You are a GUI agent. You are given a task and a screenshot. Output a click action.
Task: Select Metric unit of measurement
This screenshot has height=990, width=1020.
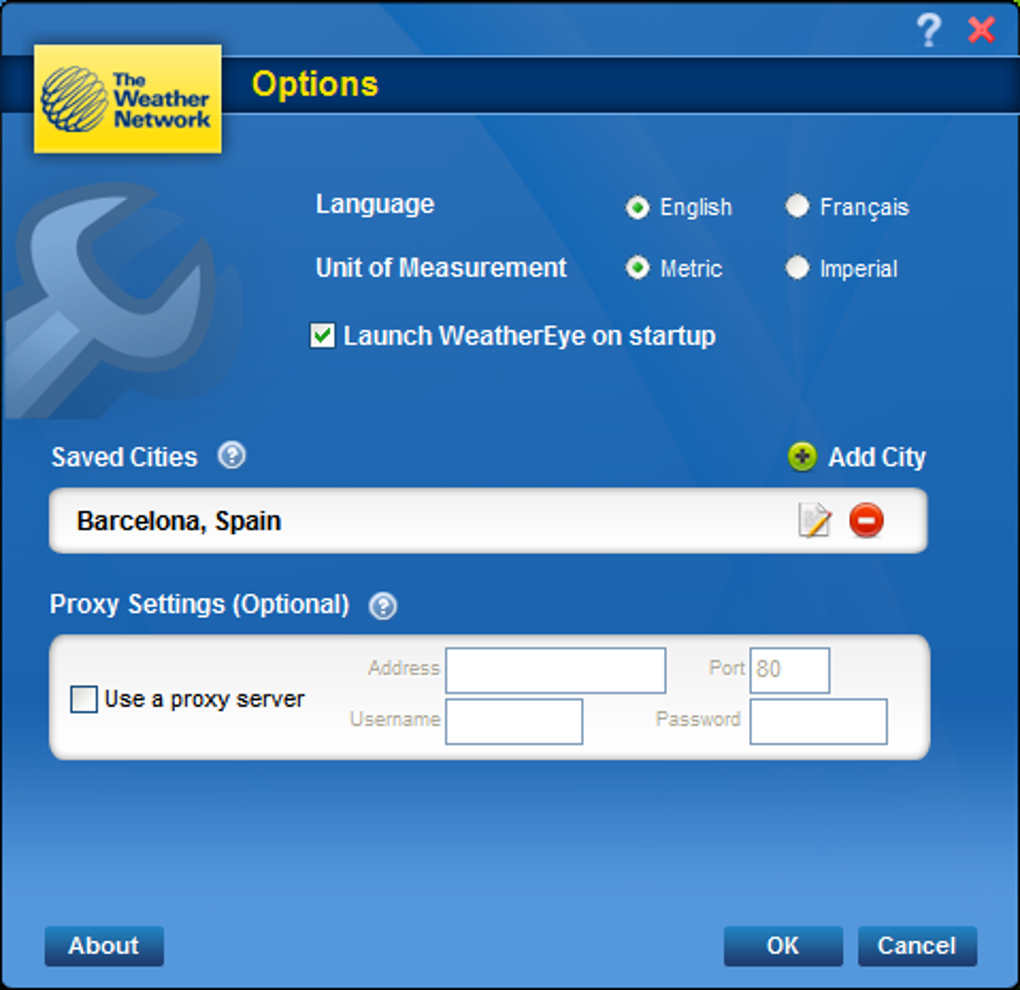click(x=638, y=268)
